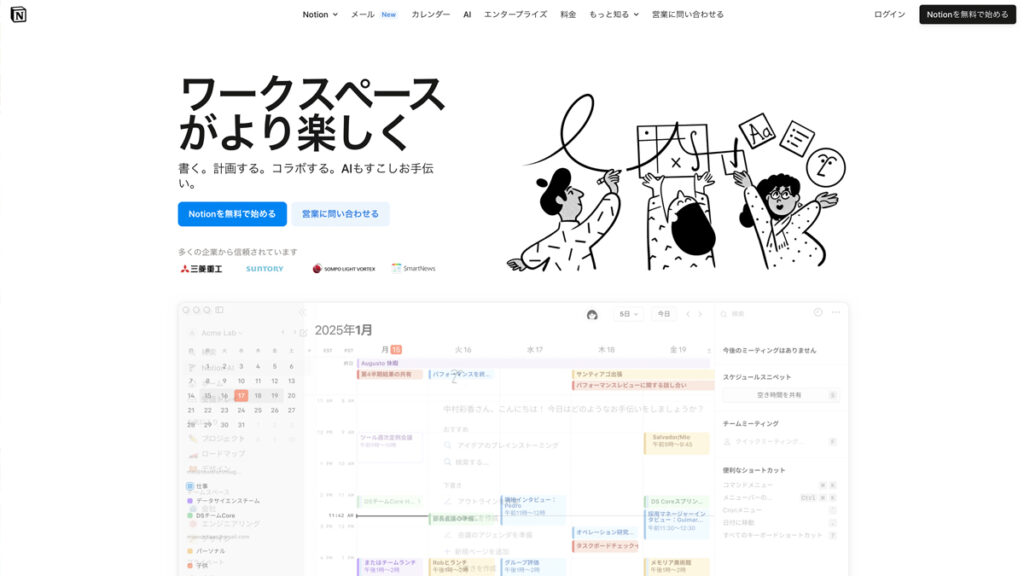Viewport: 1024px width, 576px height.
Task: Open the three-dot more menu in the calendar preview
Action: pos(836,312)
